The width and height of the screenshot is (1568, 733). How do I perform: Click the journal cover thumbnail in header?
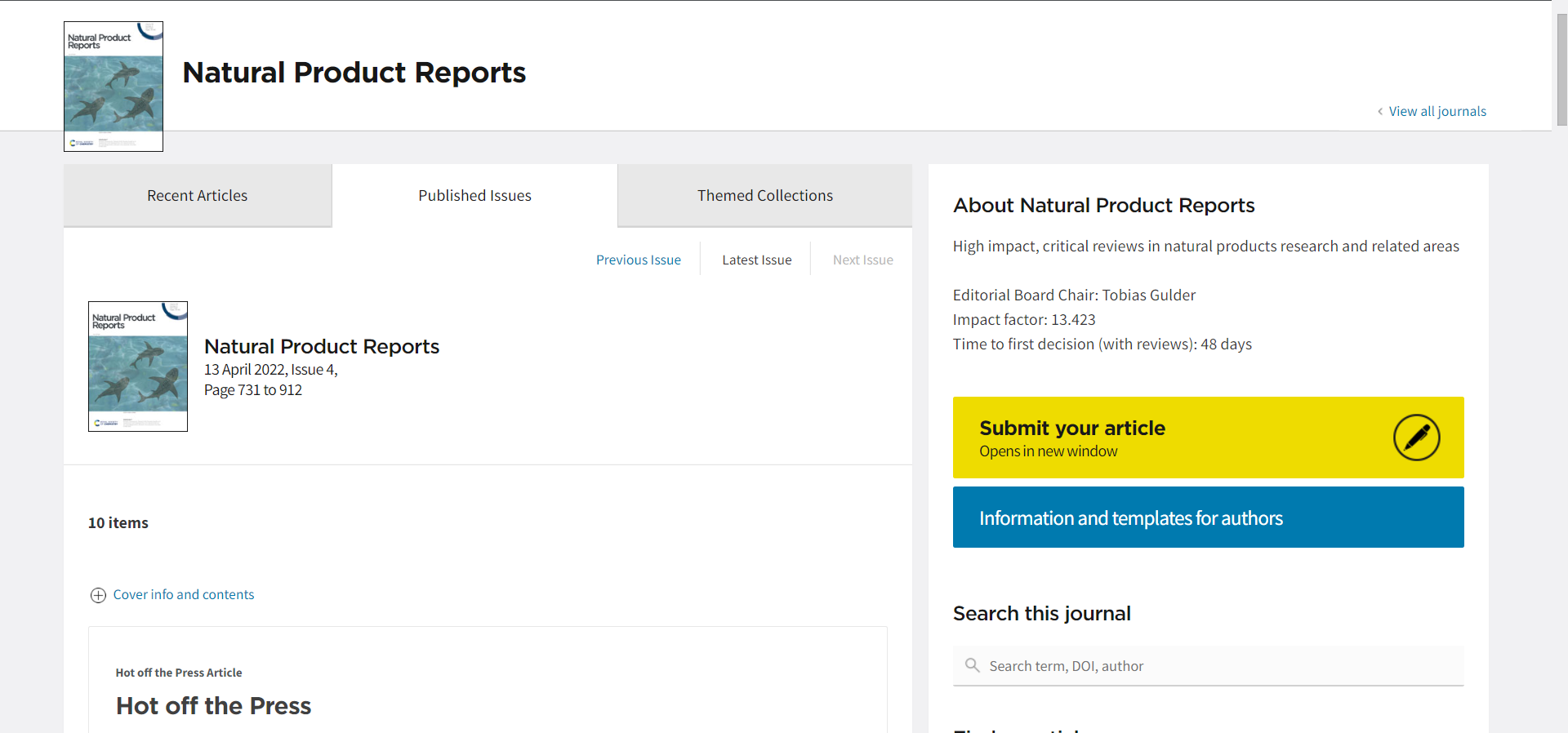114,87
